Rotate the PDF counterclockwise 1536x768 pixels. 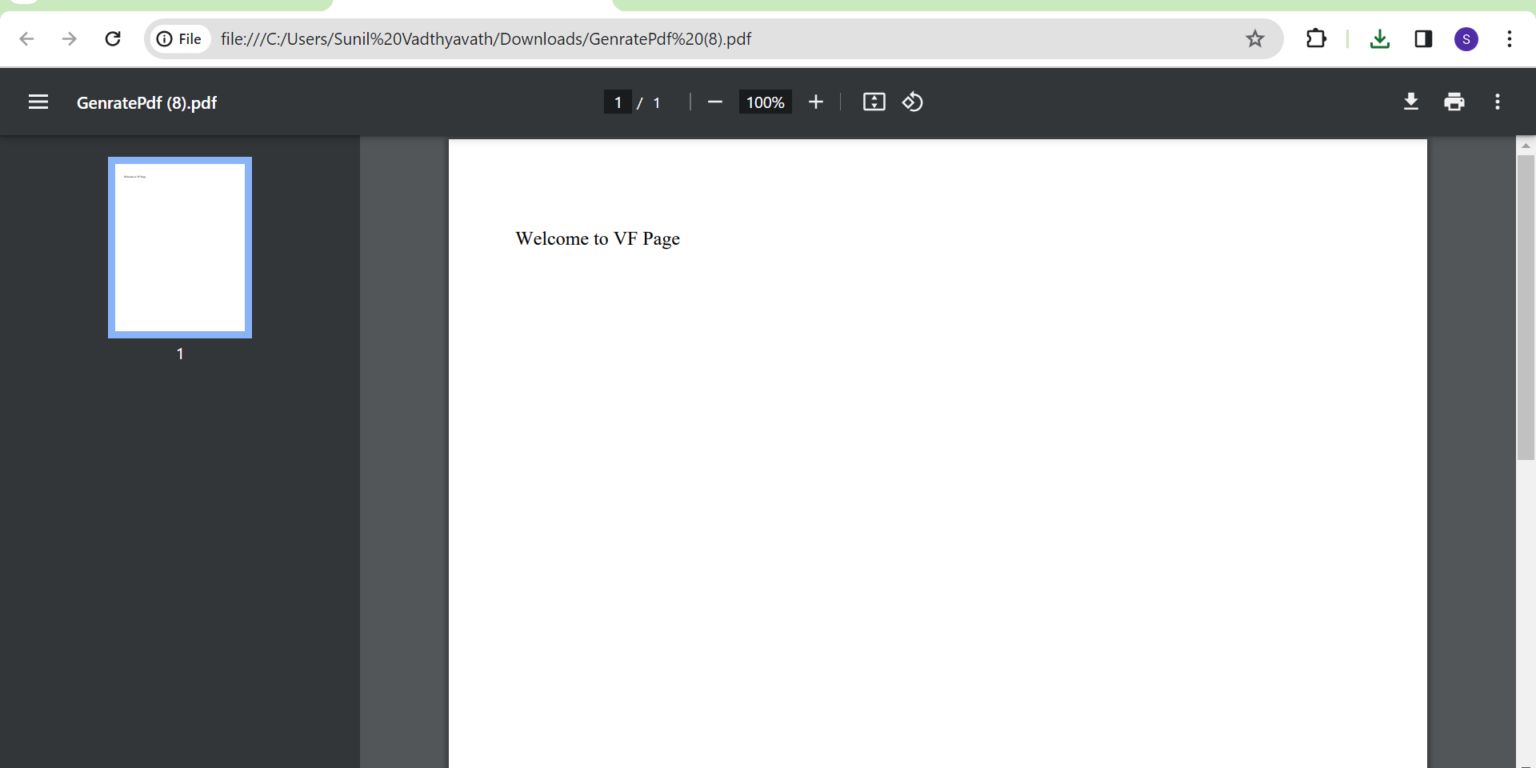(912, 101)
